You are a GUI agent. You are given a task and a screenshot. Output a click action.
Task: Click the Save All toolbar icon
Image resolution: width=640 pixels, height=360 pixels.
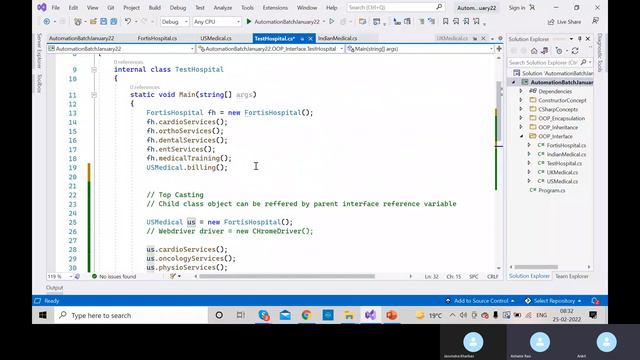113,22
